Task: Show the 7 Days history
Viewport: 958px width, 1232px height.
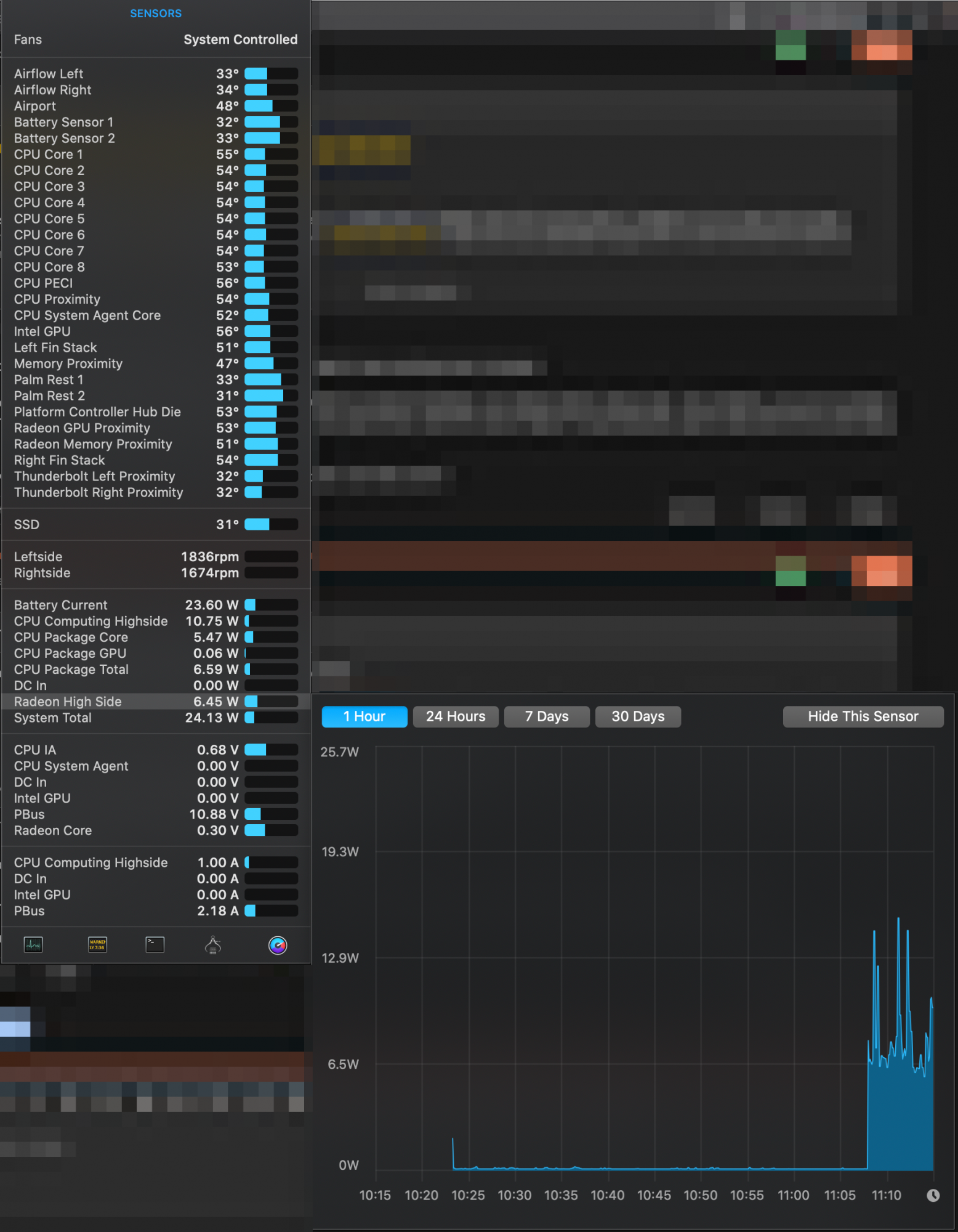Action: pyautogui.click(x=547, y=716)
